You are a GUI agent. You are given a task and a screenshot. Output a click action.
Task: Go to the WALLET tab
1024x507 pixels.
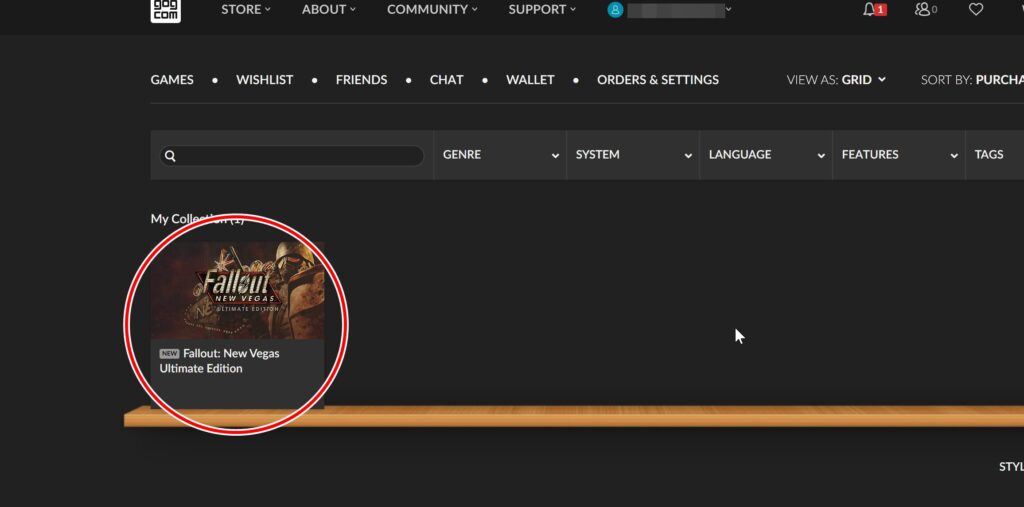(x=530, y=80)
